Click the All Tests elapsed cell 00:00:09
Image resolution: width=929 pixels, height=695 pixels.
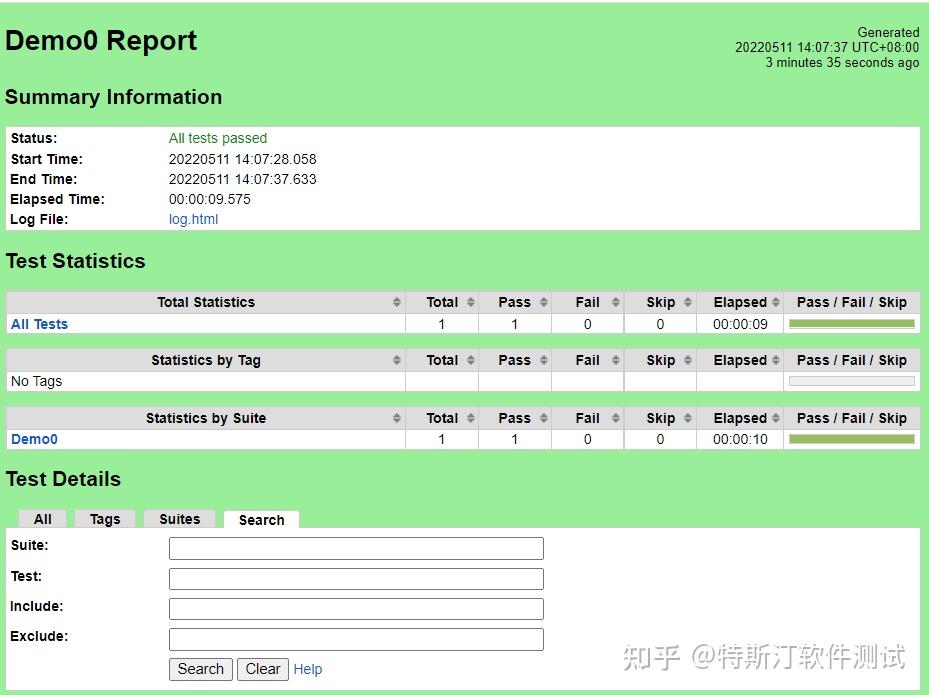coord(740,324)
